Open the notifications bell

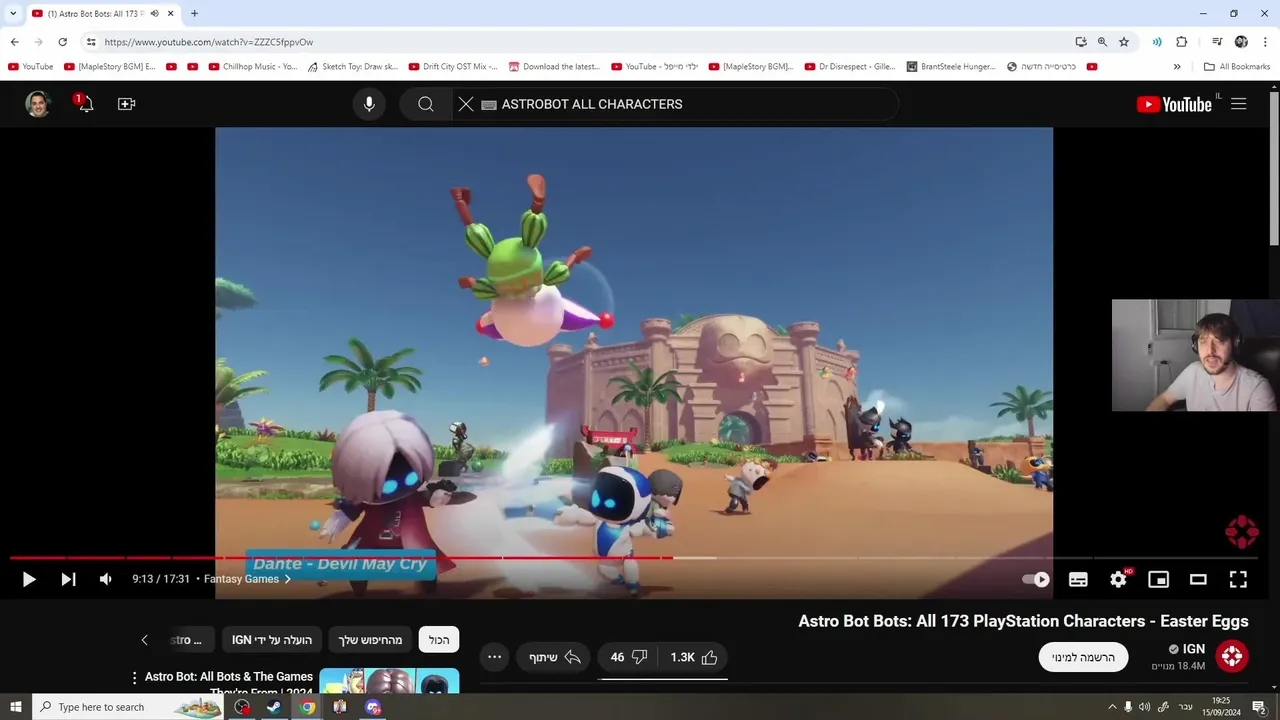[x=85, y=103]
